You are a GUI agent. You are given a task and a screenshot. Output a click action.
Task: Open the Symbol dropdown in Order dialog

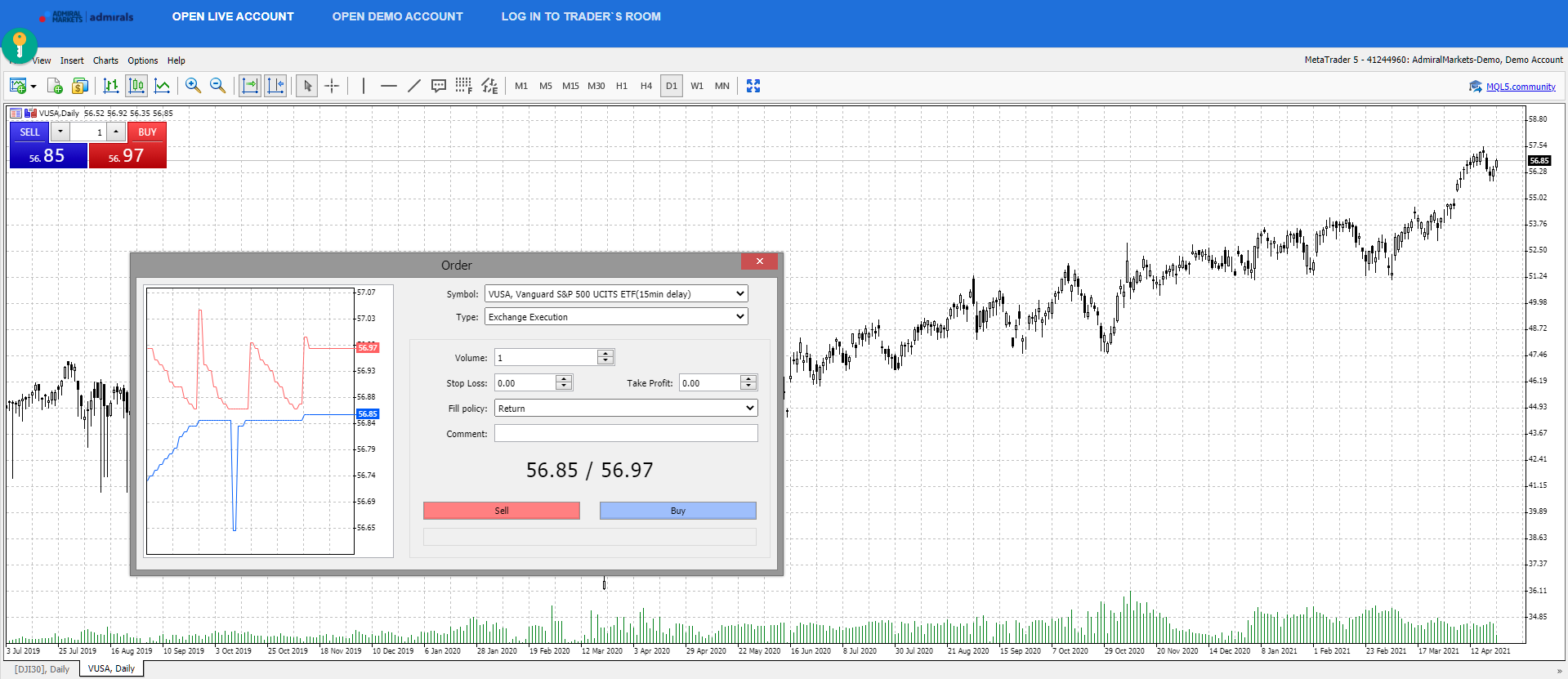[616, 294]
